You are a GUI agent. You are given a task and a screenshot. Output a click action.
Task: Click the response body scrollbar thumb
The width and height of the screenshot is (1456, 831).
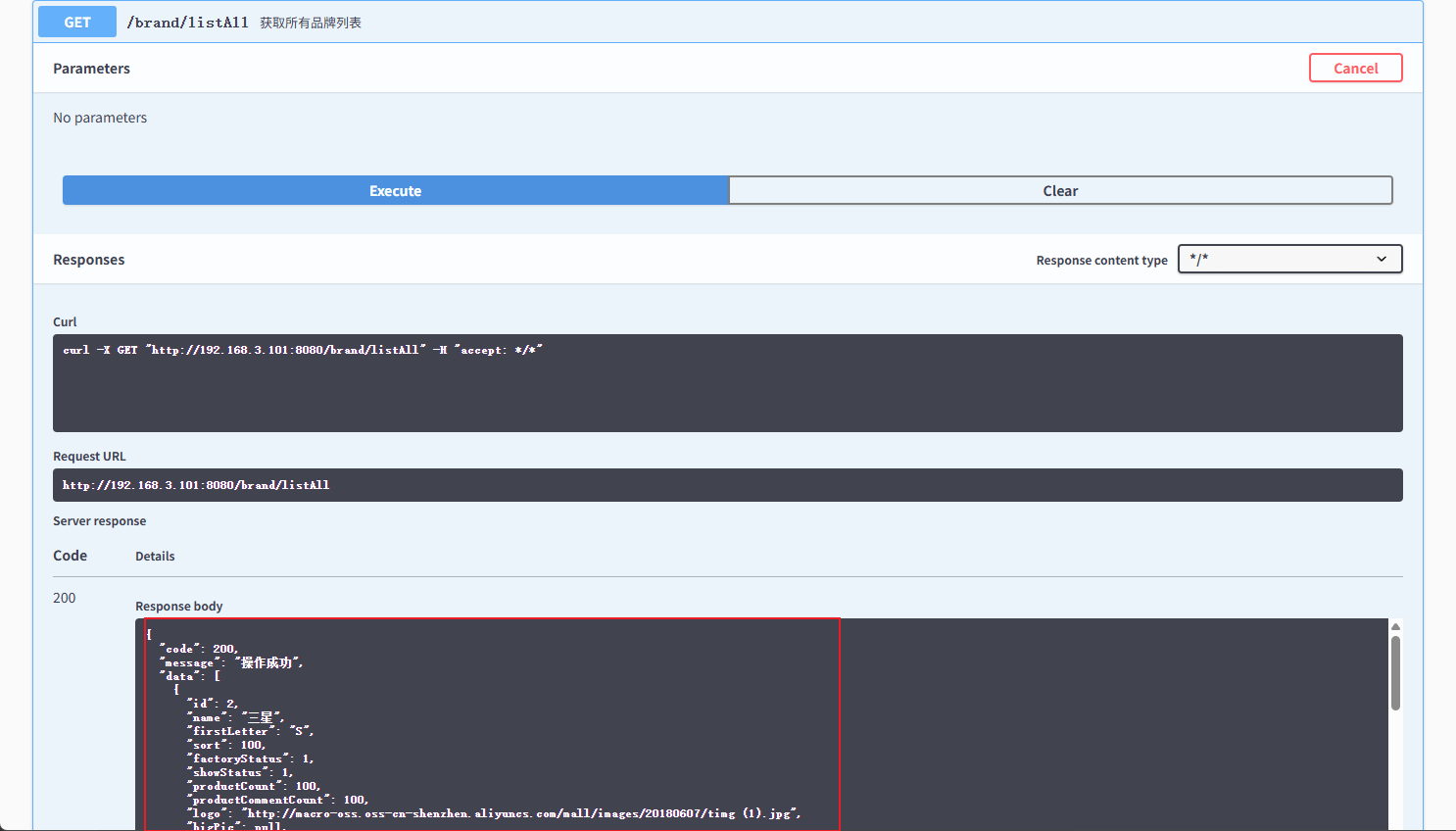click(1395, 672)
